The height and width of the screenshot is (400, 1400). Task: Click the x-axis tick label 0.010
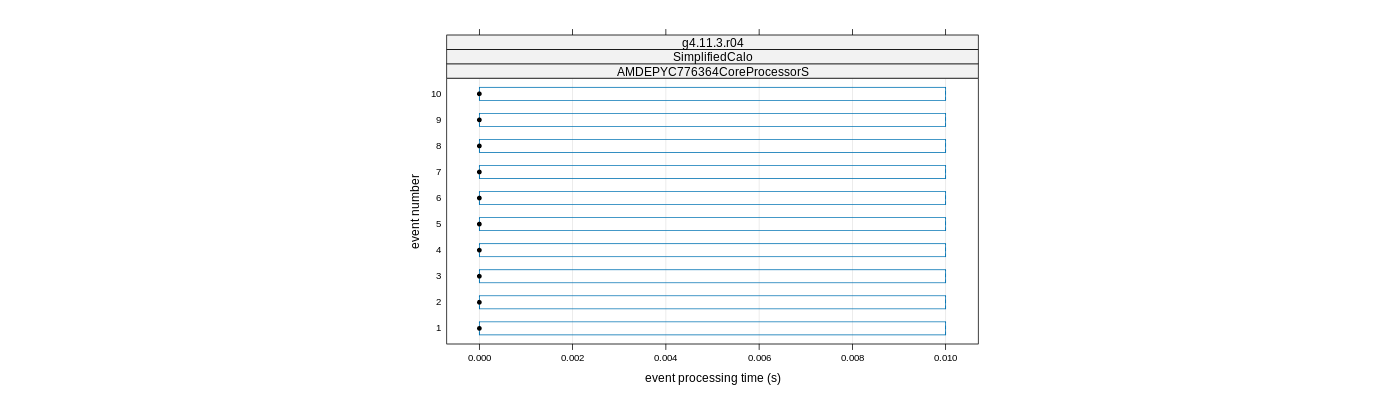click(945, 358)
